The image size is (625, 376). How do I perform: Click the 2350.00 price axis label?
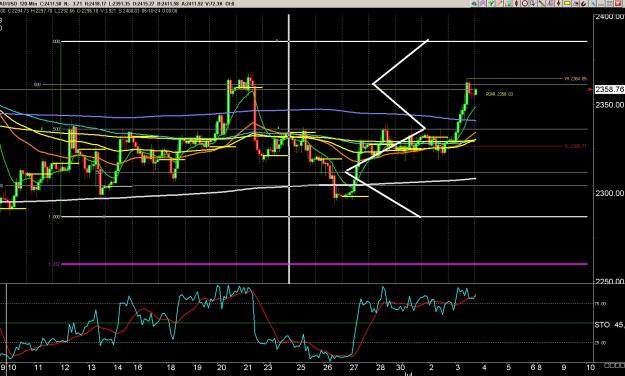coord(610,105)
